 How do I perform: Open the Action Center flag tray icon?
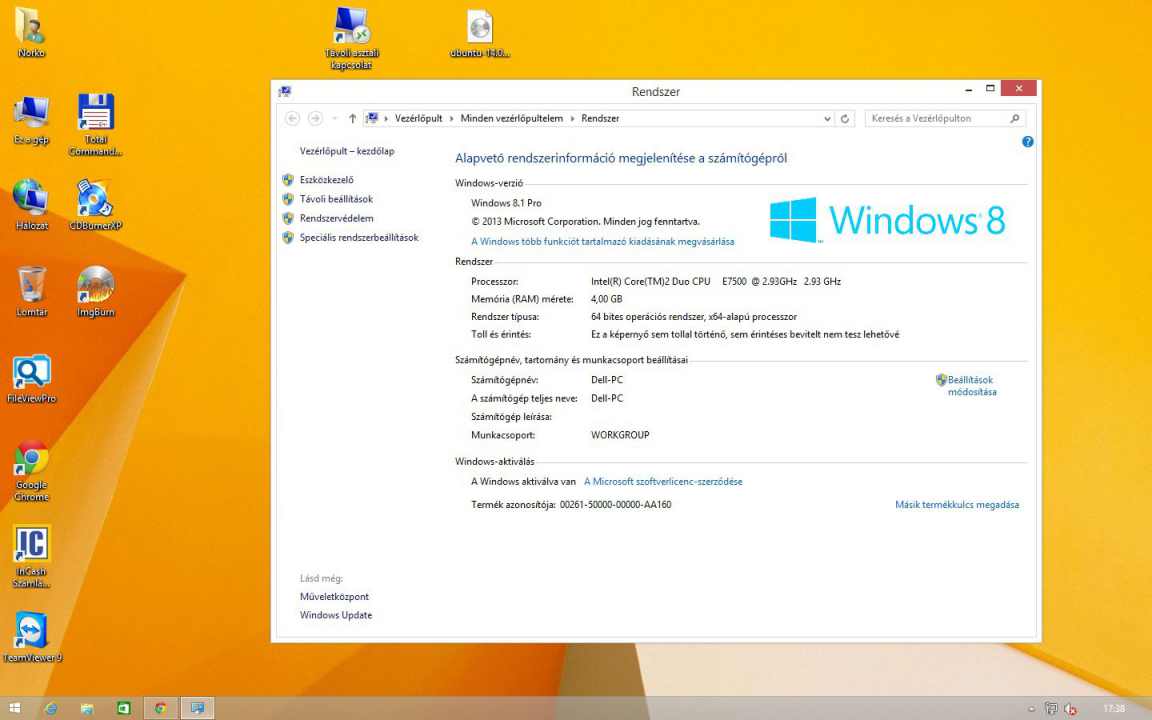pyautogui.click(x=1051, y=708)
